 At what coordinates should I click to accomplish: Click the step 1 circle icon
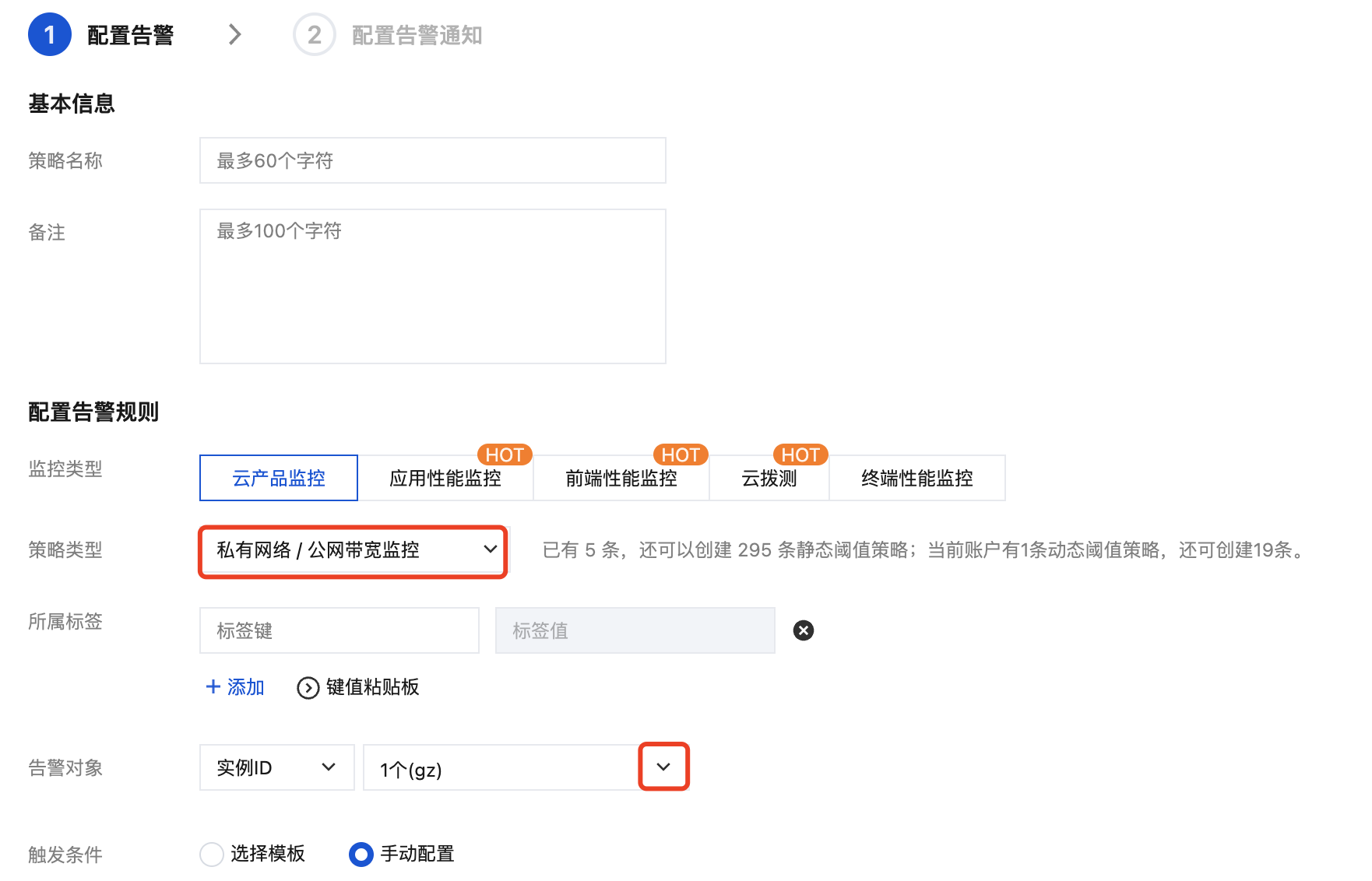point(50,34)
